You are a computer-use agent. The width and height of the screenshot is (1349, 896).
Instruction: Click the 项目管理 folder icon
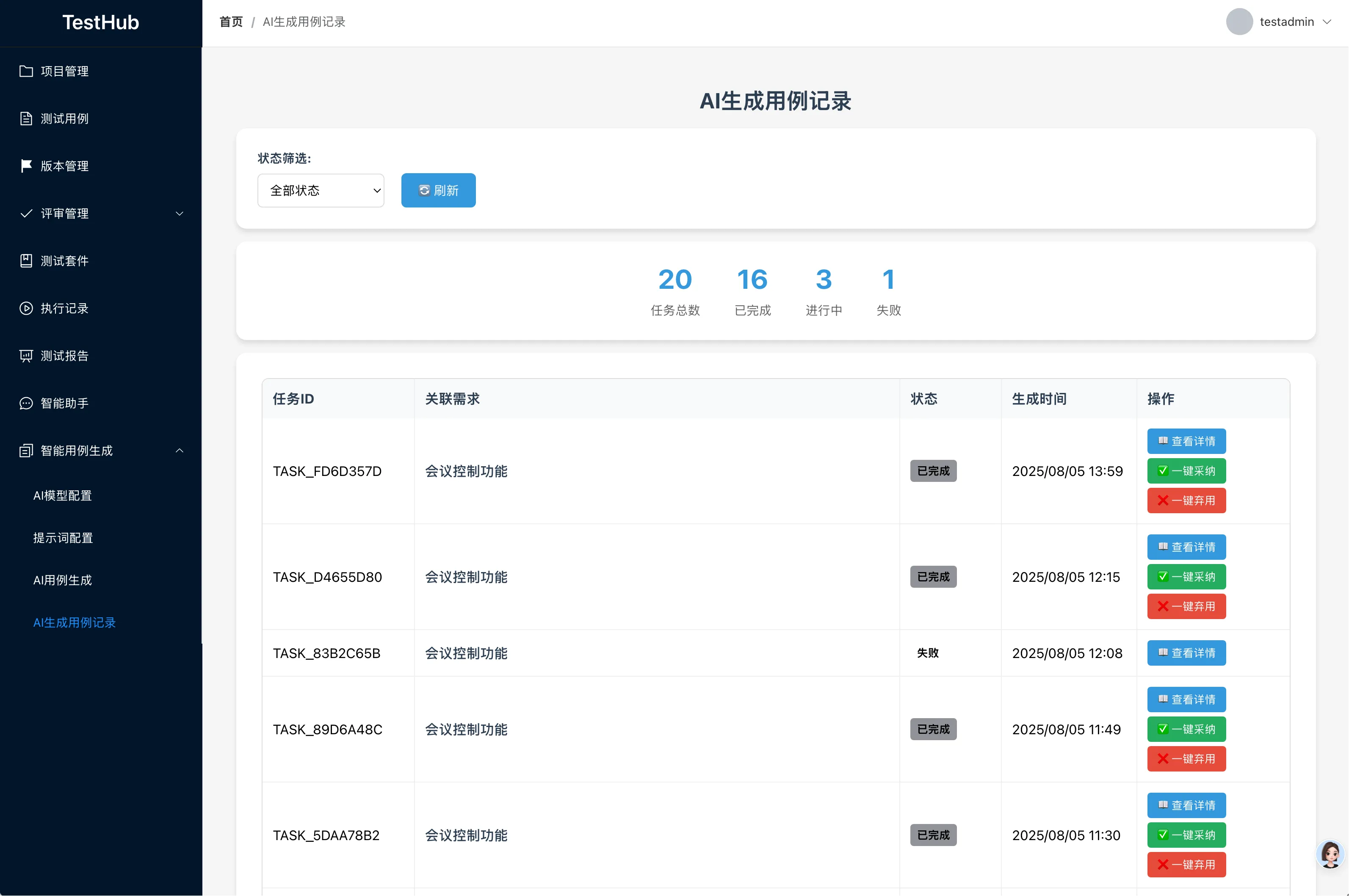point(26,71)
